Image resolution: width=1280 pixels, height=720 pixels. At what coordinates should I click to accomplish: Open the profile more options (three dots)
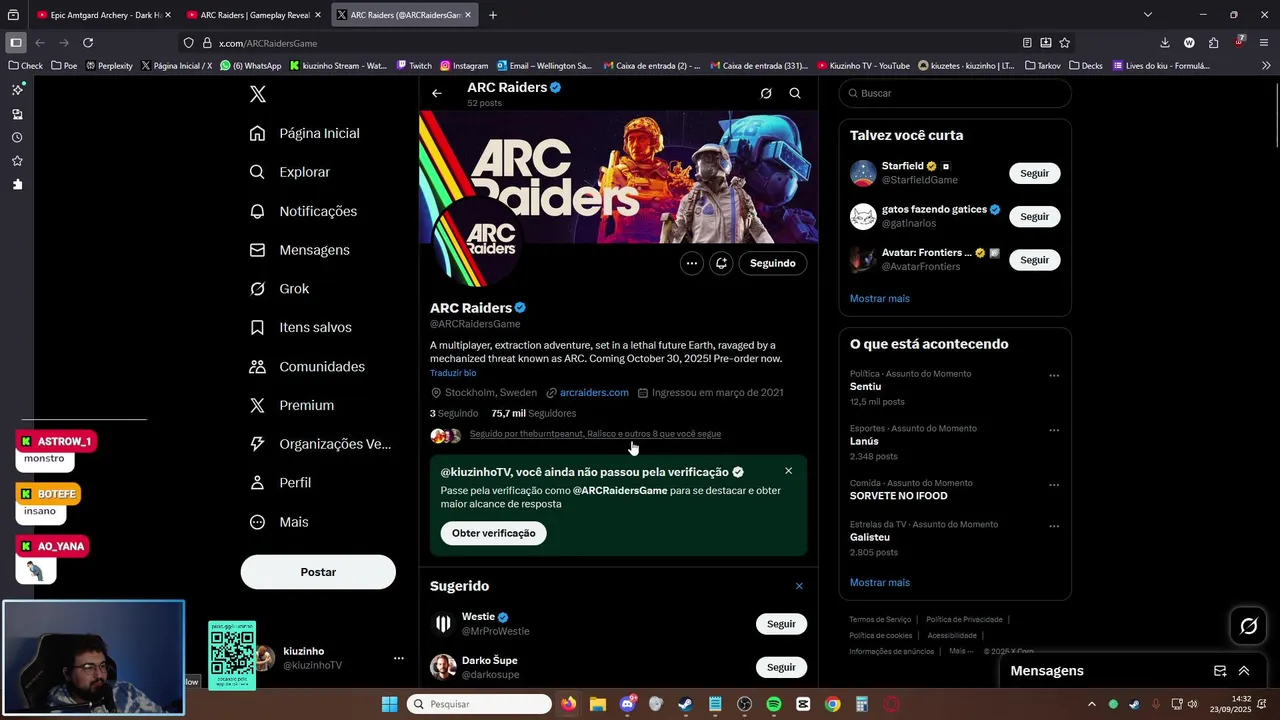tap(691, 263)
